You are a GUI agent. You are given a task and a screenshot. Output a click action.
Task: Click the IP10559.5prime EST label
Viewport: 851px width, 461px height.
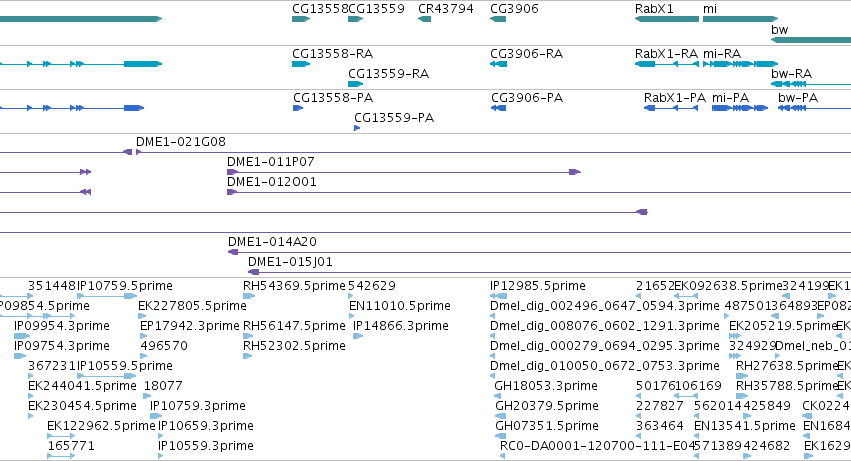[x=125, y=366]
